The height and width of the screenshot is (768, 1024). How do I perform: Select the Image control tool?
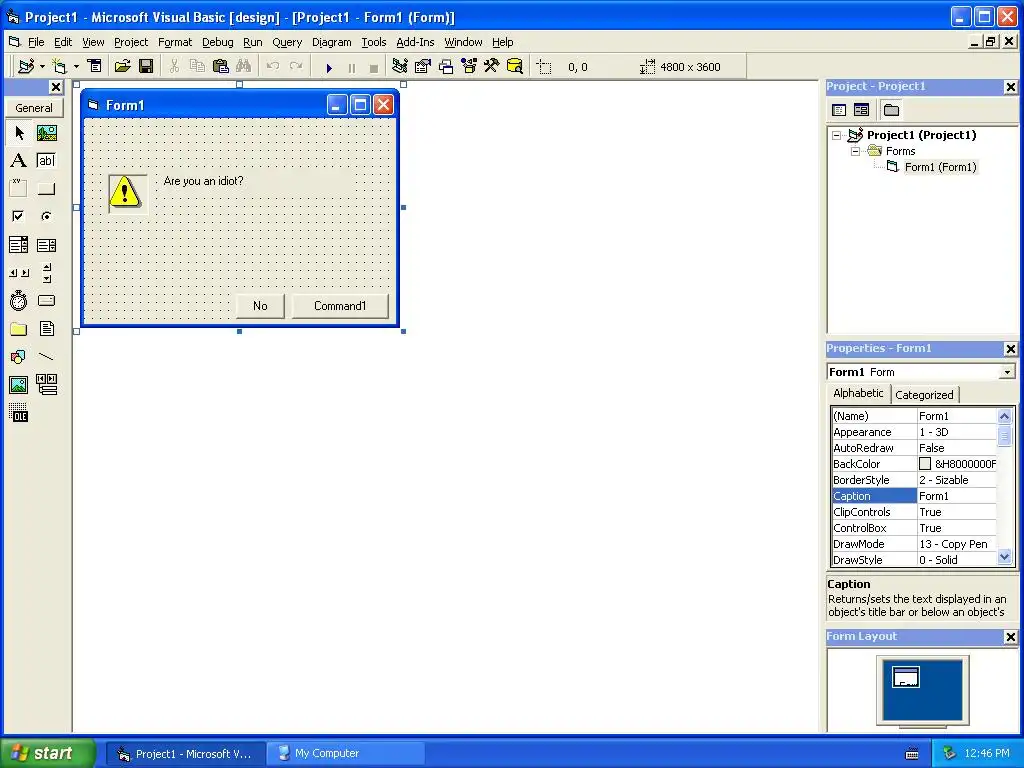(x=19, y=385)
